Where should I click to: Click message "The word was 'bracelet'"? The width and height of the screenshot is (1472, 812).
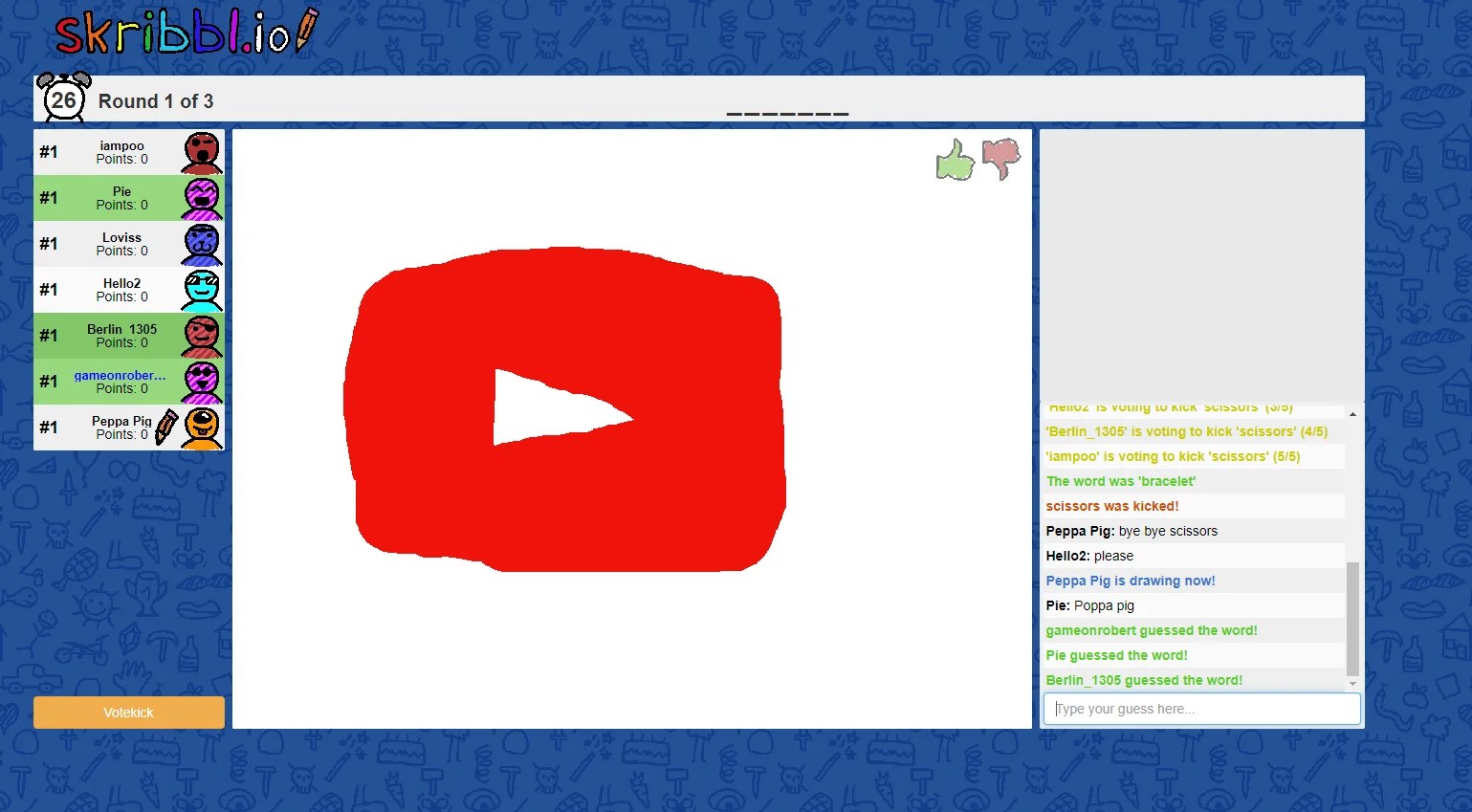pos(1120,481)
